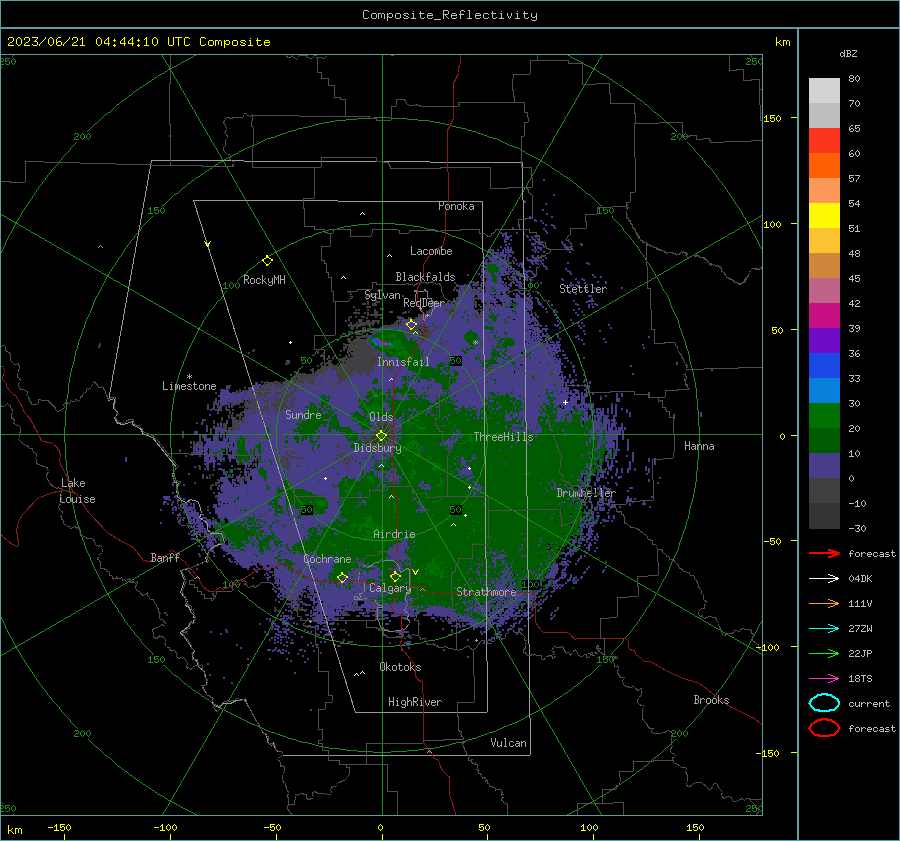900x841 pixels.
Task: Pick the bright green swatch between 30 and 20
Action: 824,416
